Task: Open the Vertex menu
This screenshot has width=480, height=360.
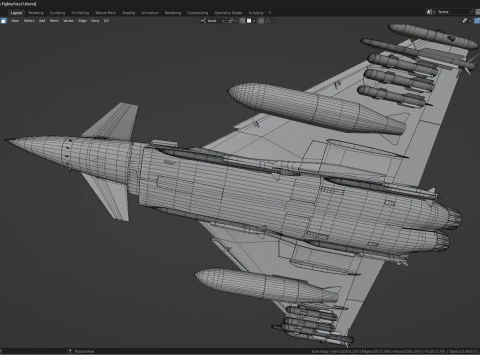Action: point(68,21)
